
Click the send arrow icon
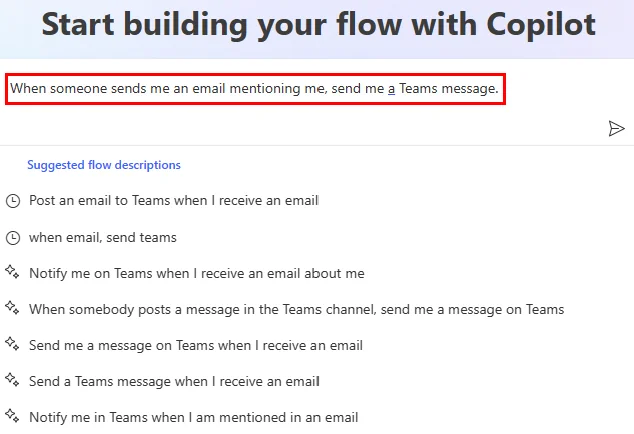(x=616, y=129)
